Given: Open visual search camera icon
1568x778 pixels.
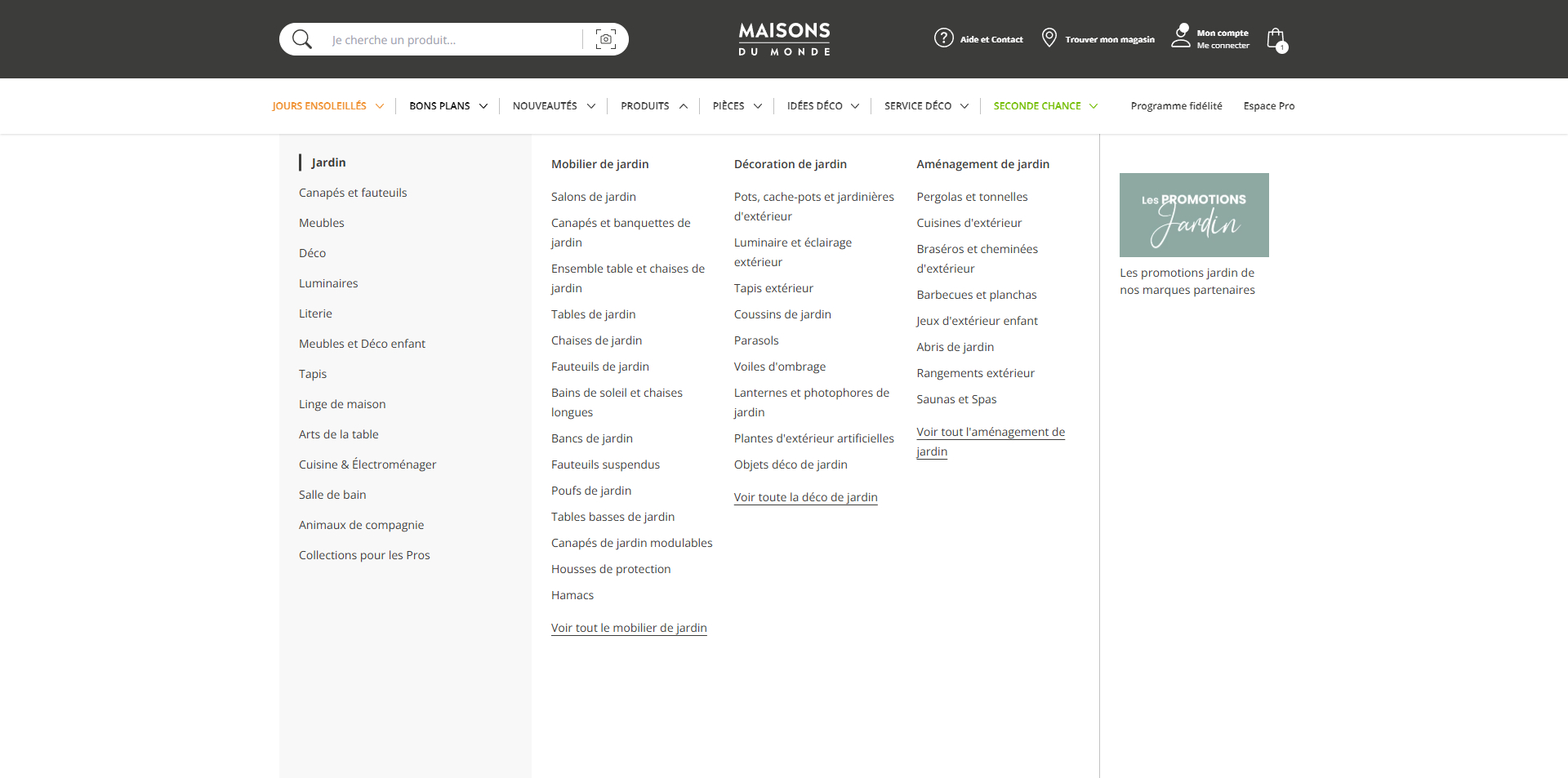Looking at the screenshot, I should point(606,39).
